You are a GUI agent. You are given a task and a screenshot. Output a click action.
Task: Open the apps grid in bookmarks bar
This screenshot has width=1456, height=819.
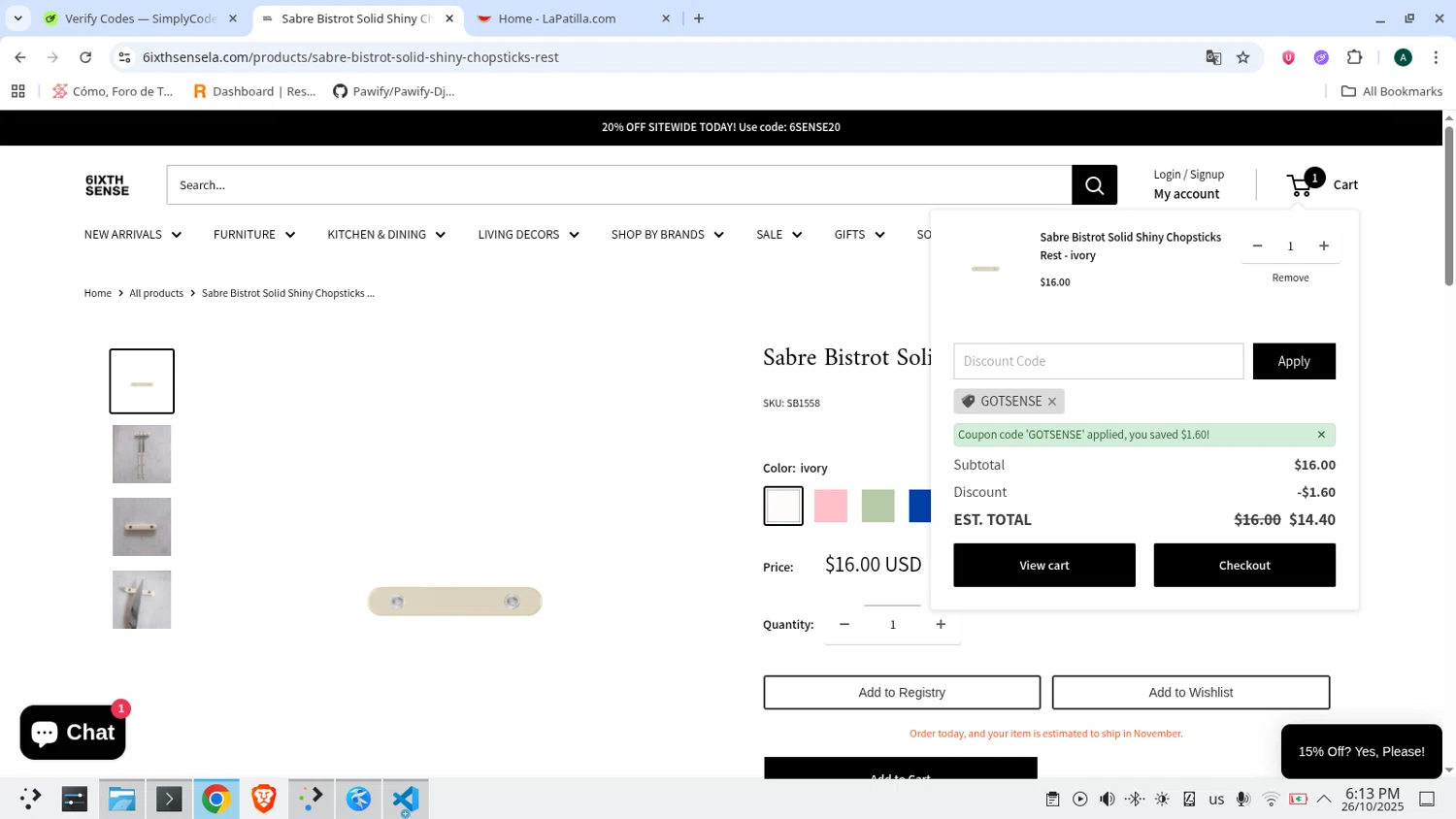(x=17, y=91)
